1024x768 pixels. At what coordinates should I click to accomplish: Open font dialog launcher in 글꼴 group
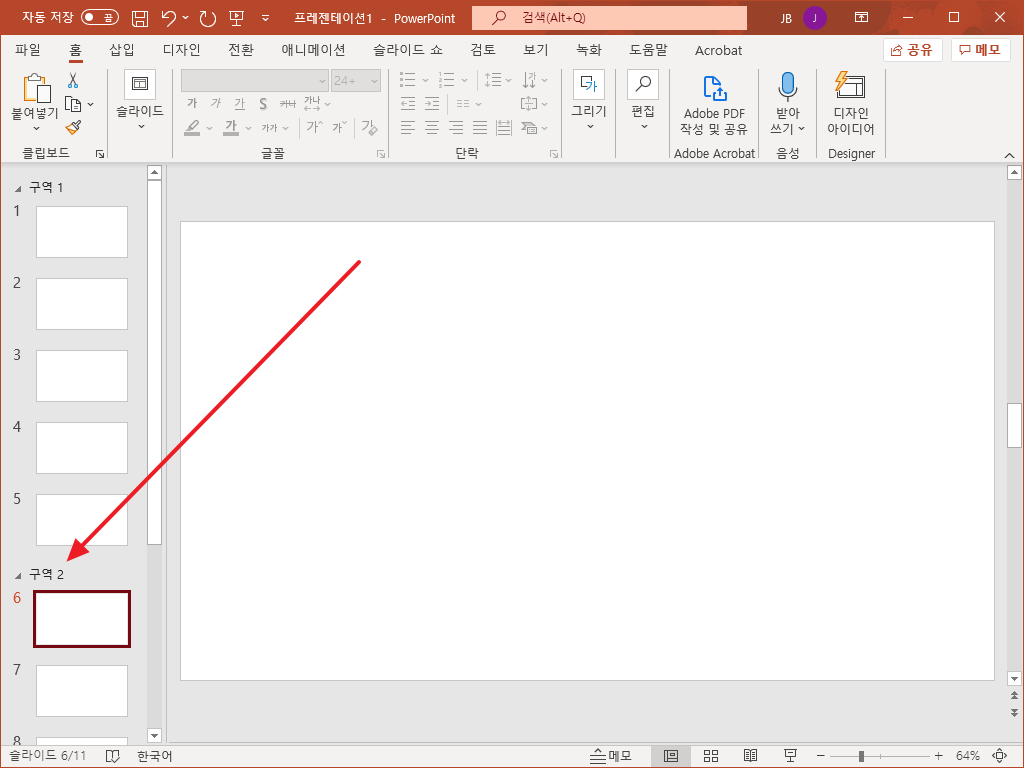click(x=381, y=154)
